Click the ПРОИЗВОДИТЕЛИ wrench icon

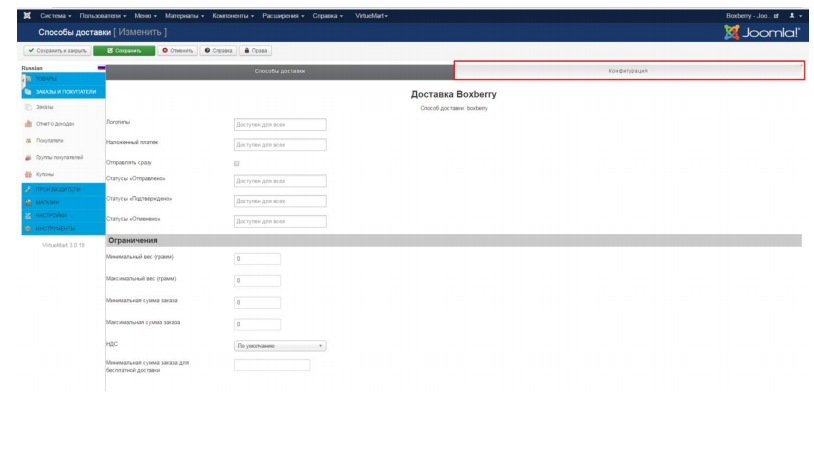point(28,189)
